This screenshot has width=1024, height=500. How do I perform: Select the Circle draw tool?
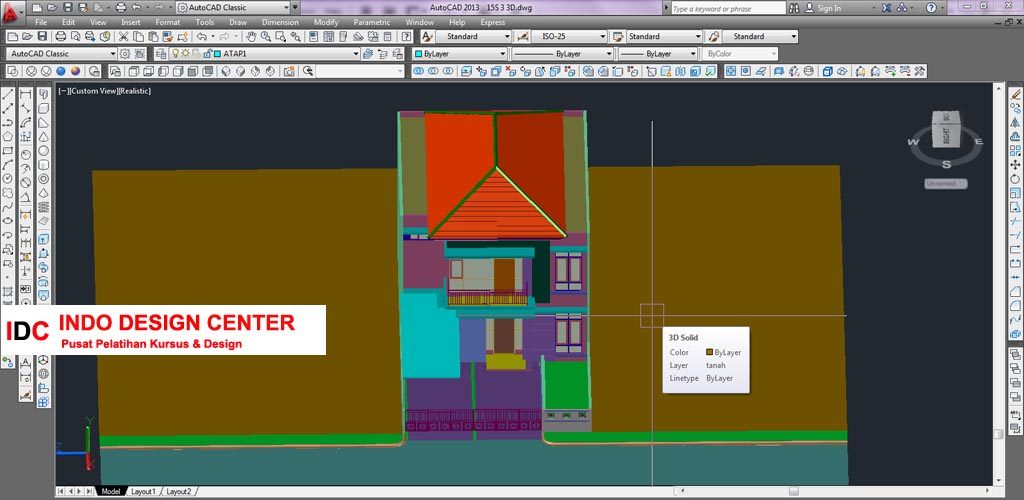pyautogui.click(x=8, y=178)
